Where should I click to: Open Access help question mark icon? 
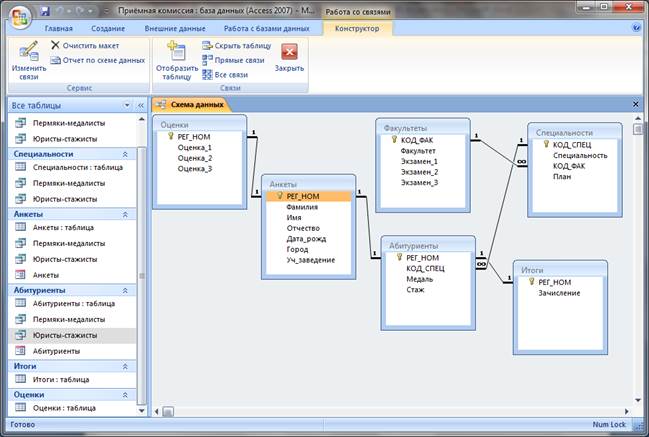tap(637, 28)
